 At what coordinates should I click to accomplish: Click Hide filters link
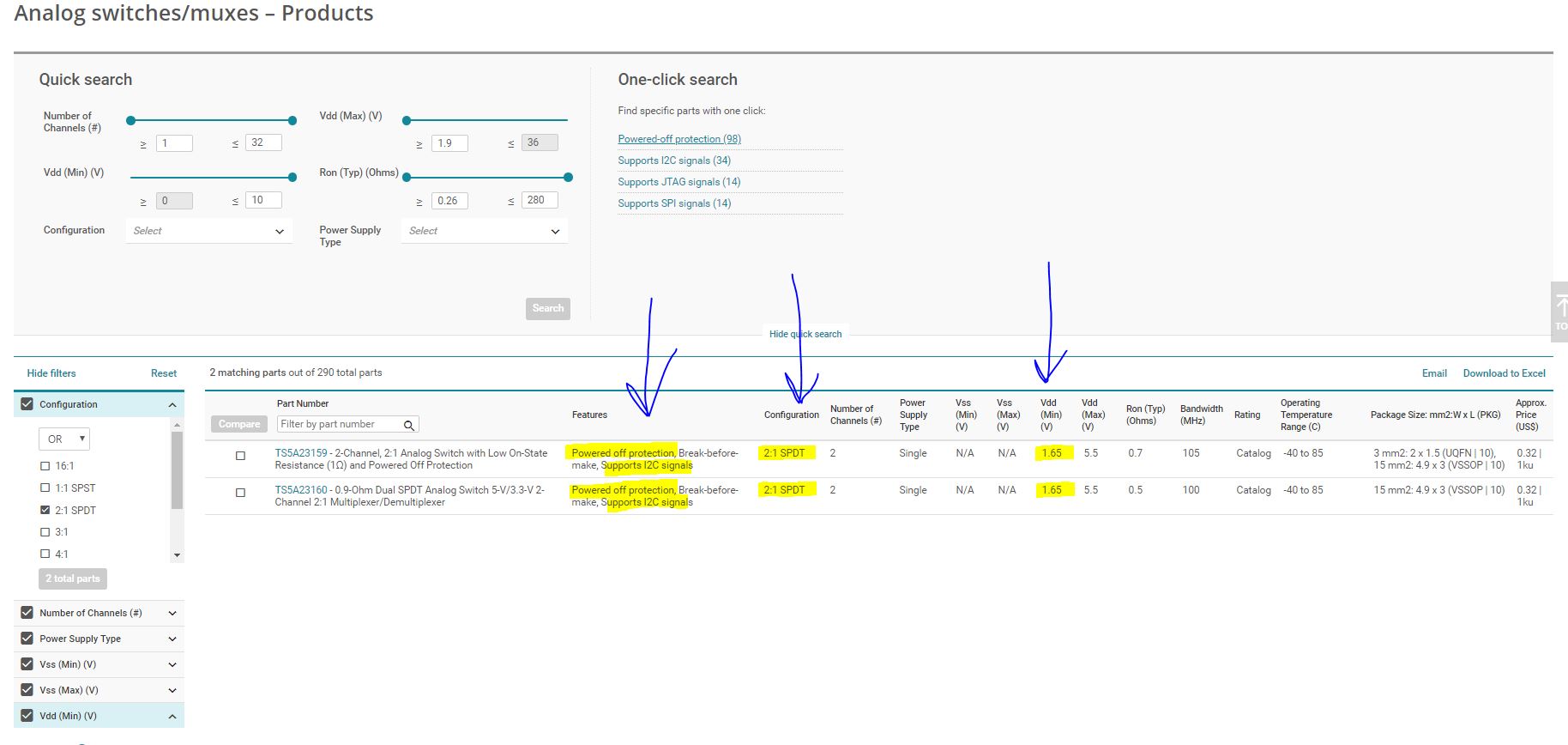(51, 373)
